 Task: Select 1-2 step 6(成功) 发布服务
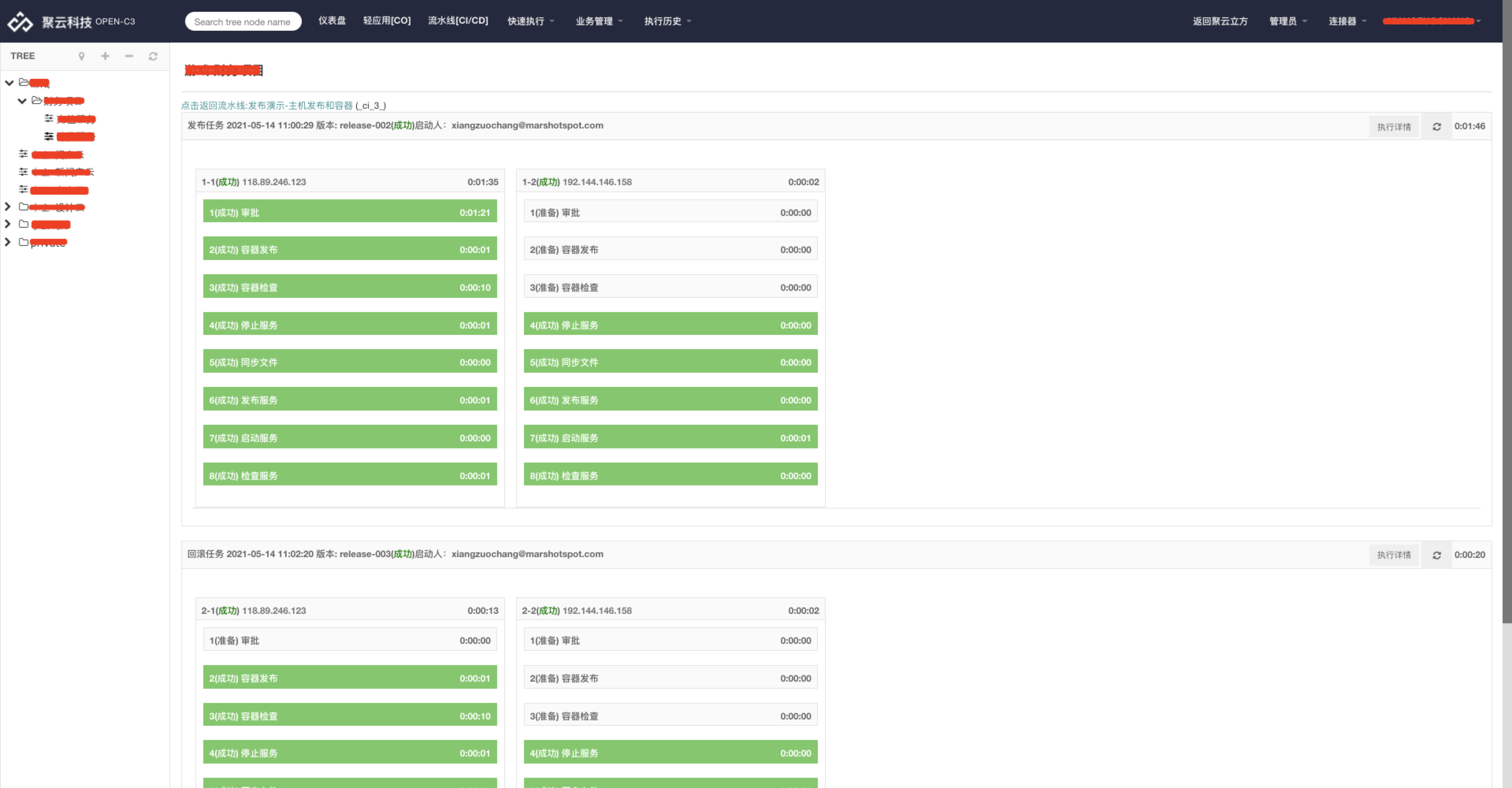670,399
